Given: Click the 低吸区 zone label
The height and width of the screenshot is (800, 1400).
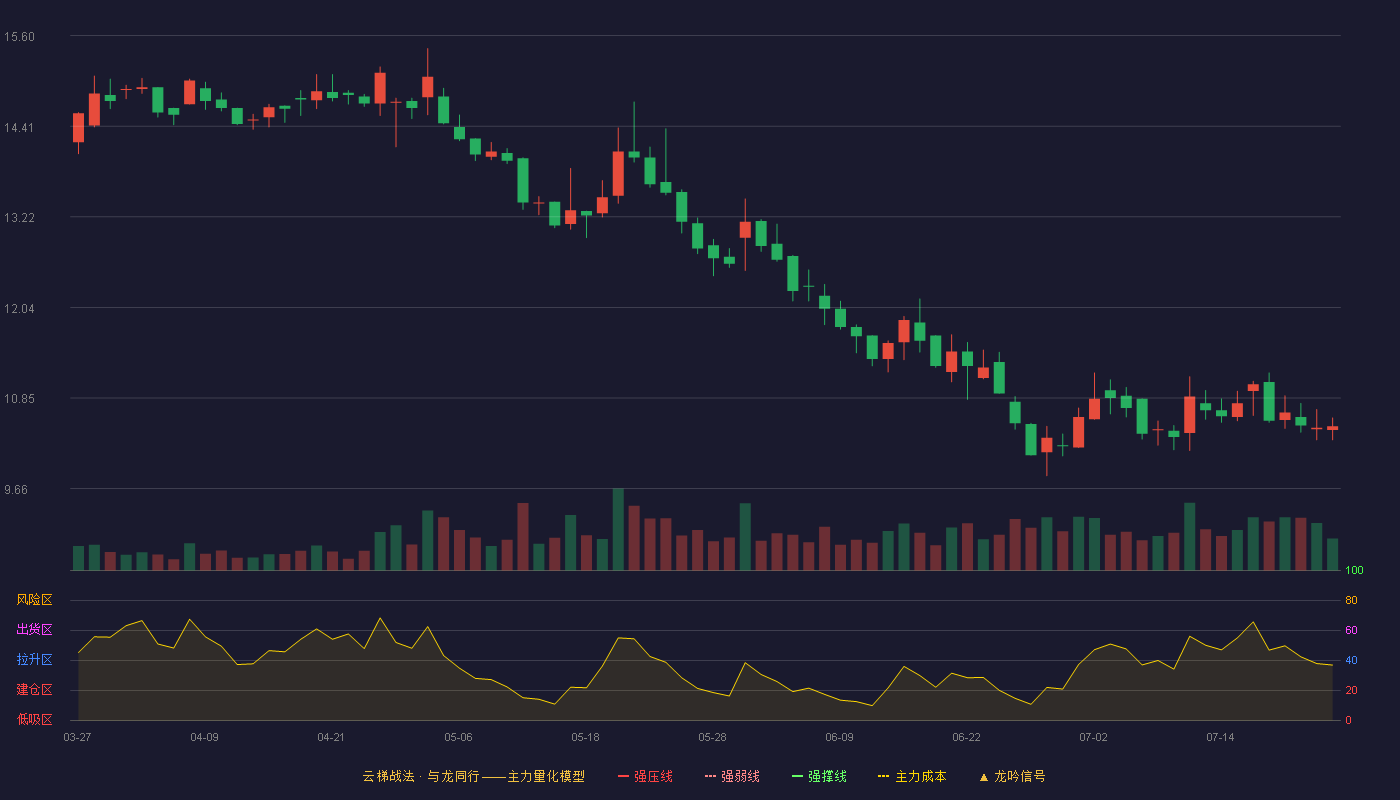Looking at the screenshot, I should [x=34, y=720].
